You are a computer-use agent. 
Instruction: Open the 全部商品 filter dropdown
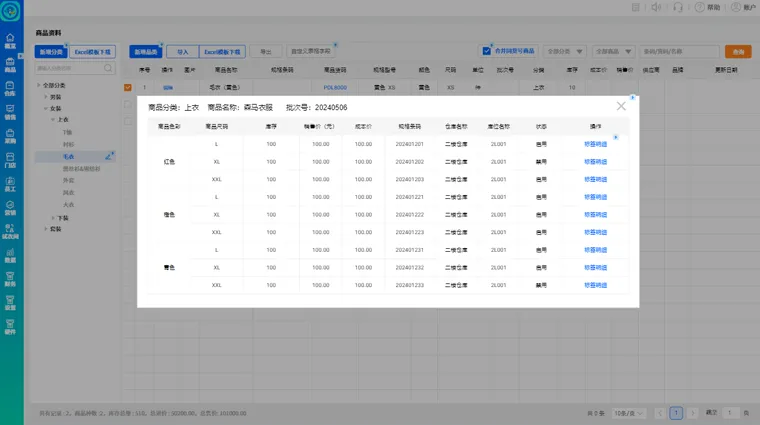click(613, 51)
